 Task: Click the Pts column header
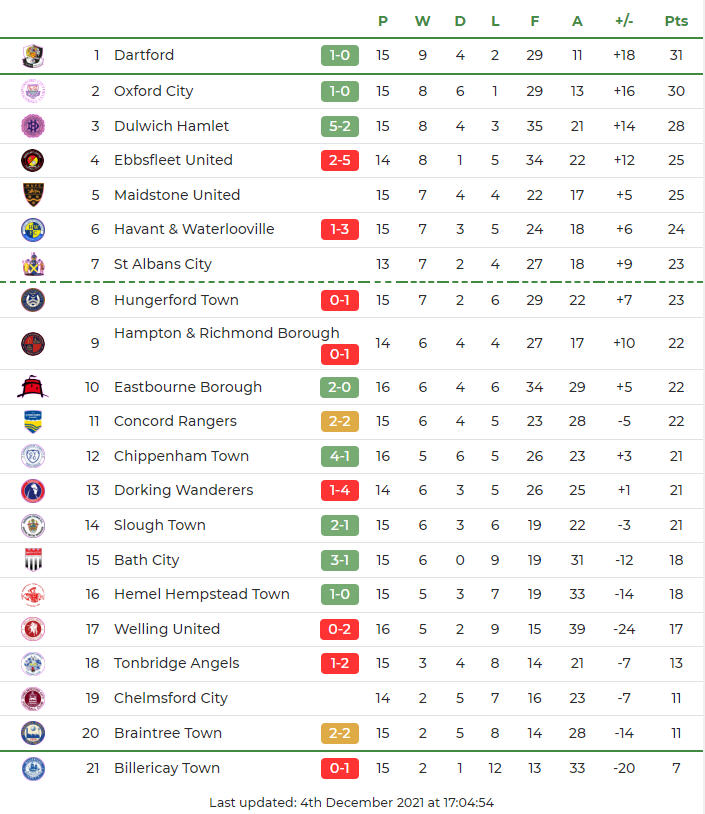(x=676, y=20)
